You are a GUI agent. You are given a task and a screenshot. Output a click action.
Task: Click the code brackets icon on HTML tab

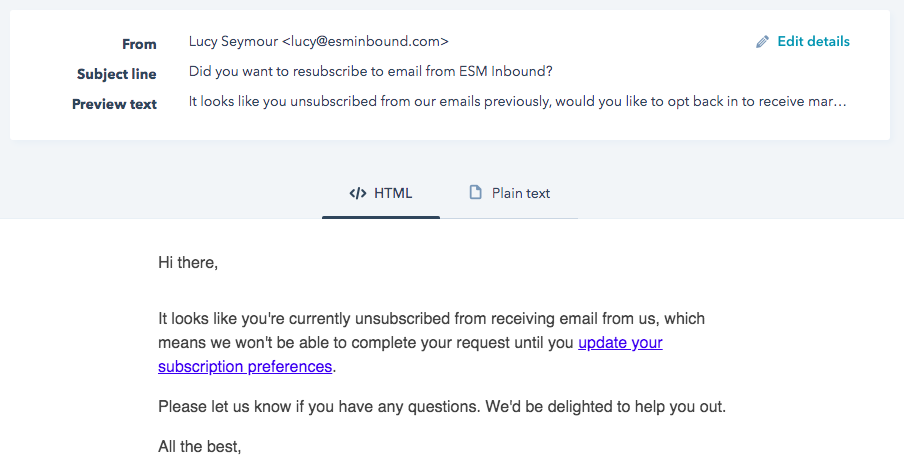tap(358, 193)
